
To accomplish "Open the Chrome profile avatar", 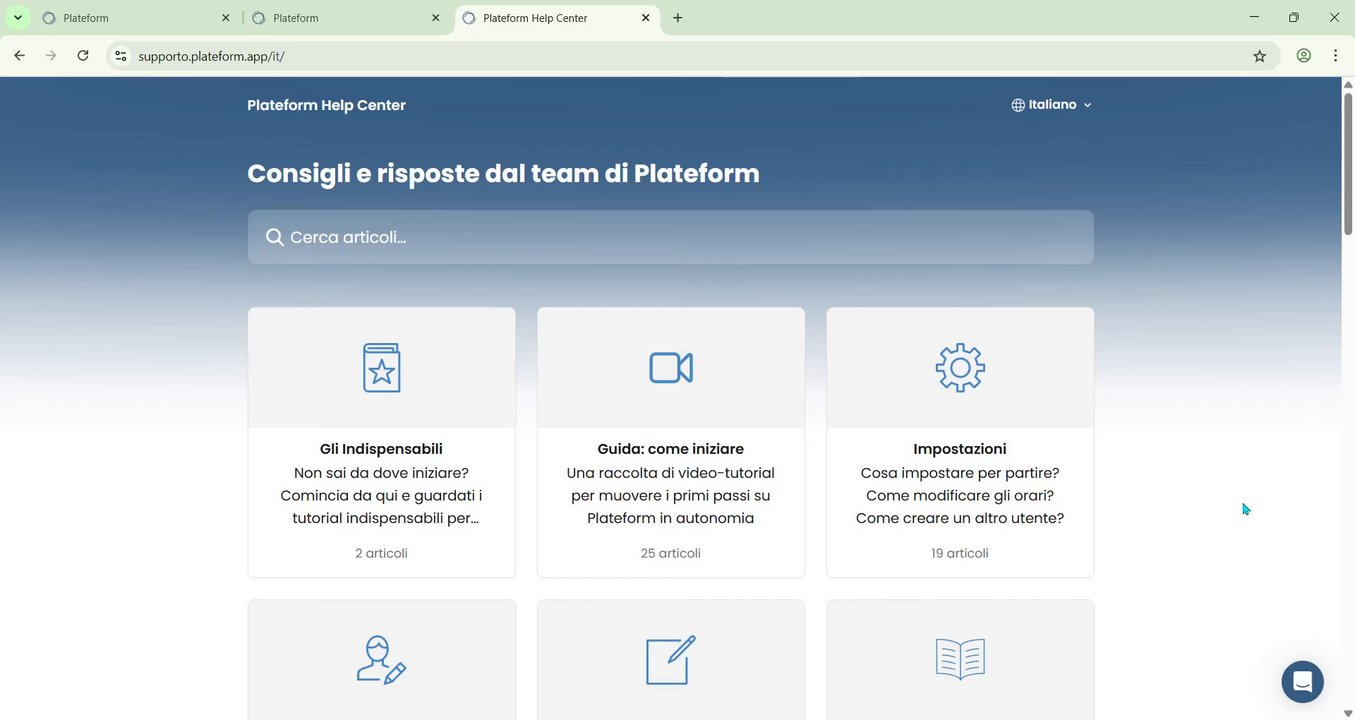I will [x=1303, y=56].
